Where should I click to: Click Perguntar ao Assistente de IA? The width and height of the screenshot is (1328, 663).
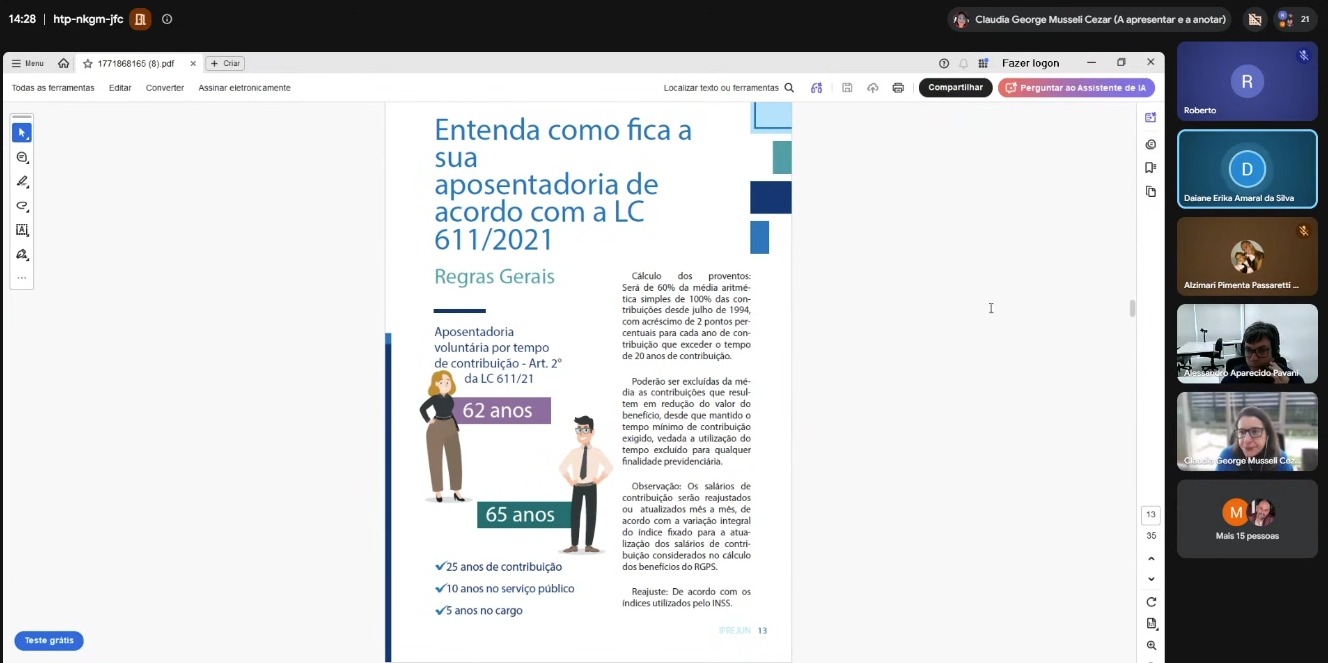click(1076, 88)
